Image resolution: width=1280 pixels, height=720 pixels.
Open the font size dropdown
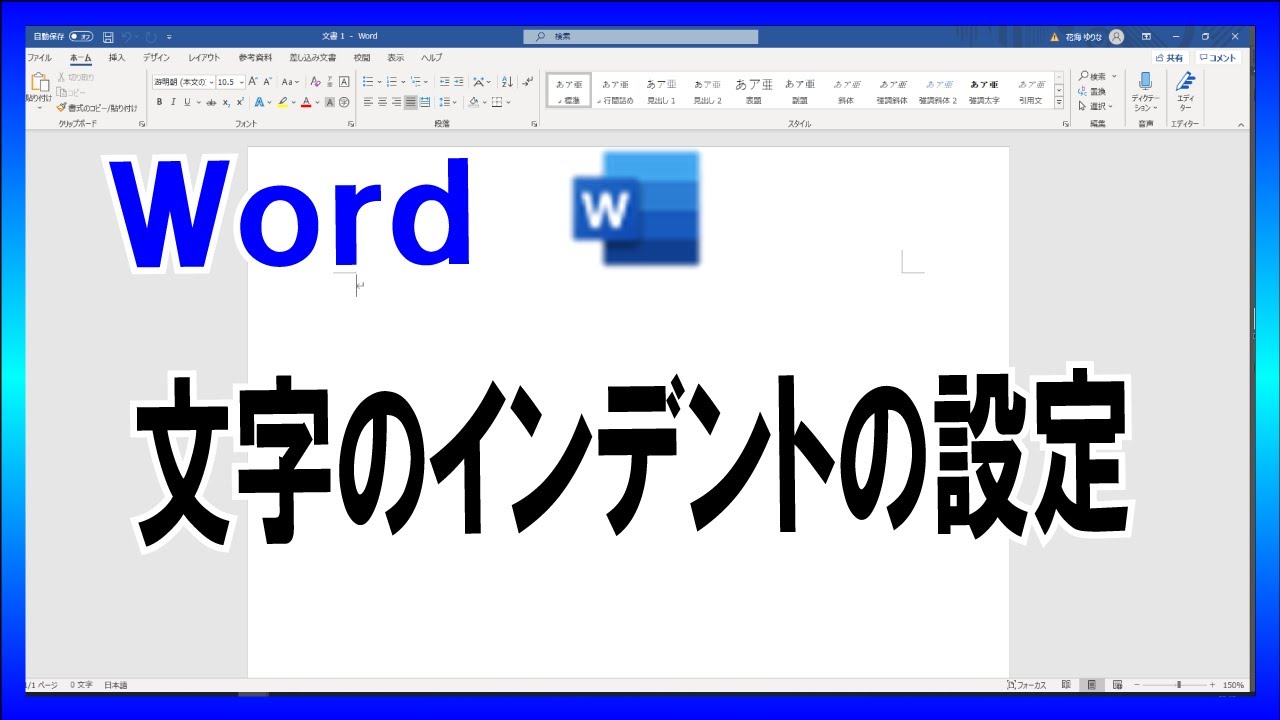240,82
